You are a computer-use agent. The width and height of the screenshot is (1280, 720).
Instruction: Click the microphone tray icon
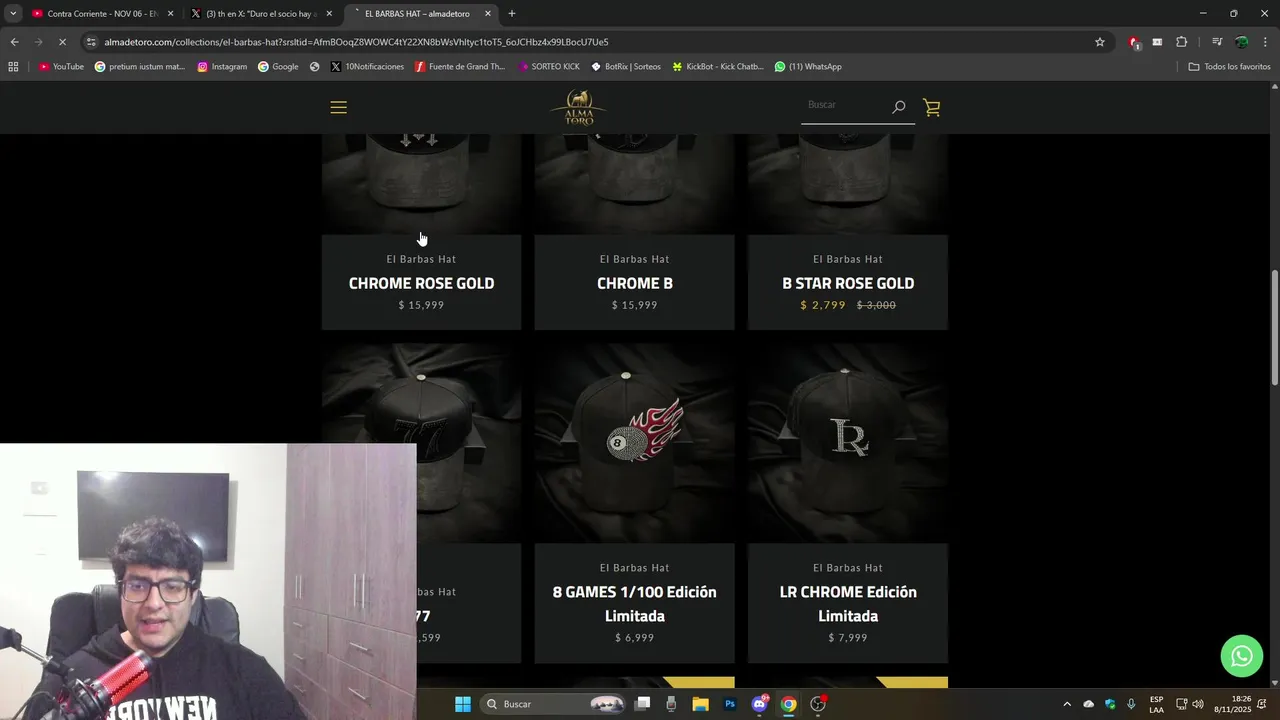1131,704
